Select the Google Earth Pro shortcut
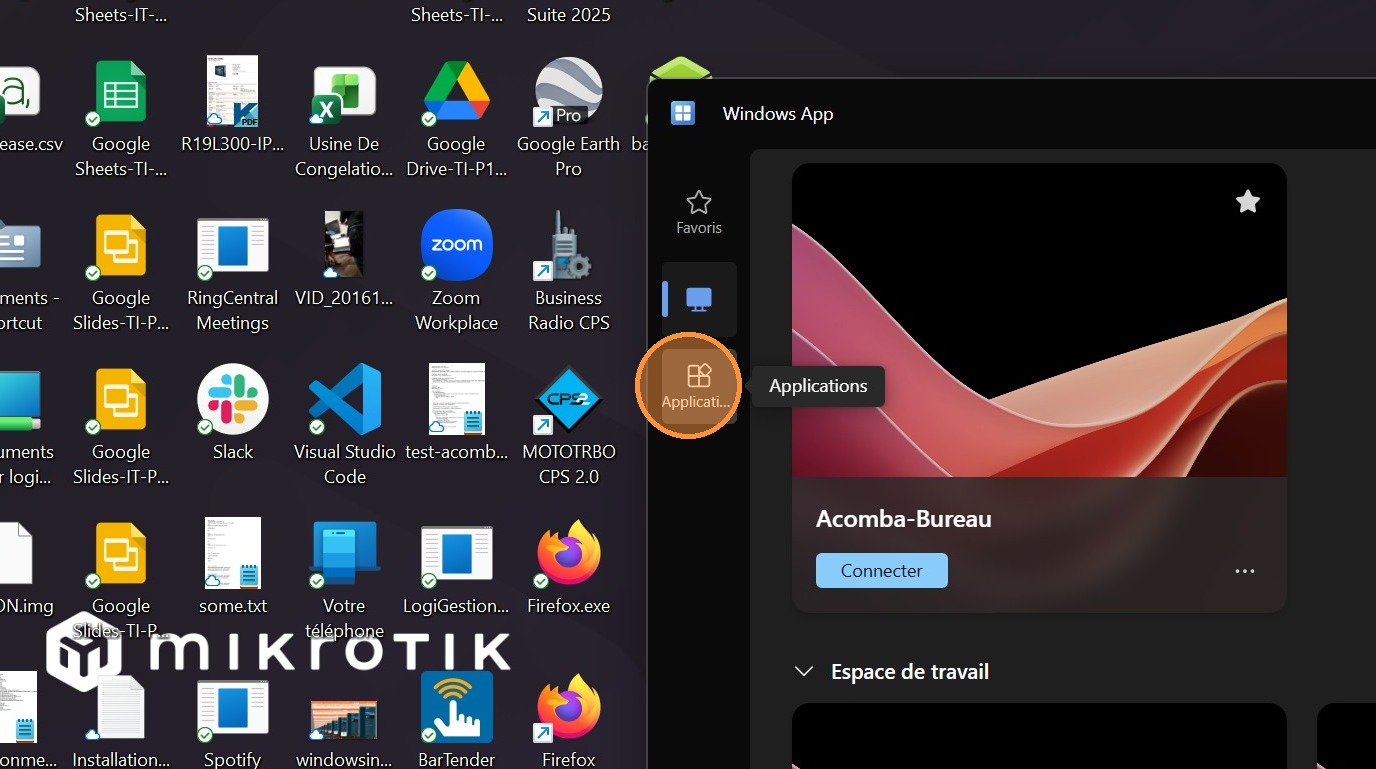Viewport: 1376px width, 769px height. (568, 117)
